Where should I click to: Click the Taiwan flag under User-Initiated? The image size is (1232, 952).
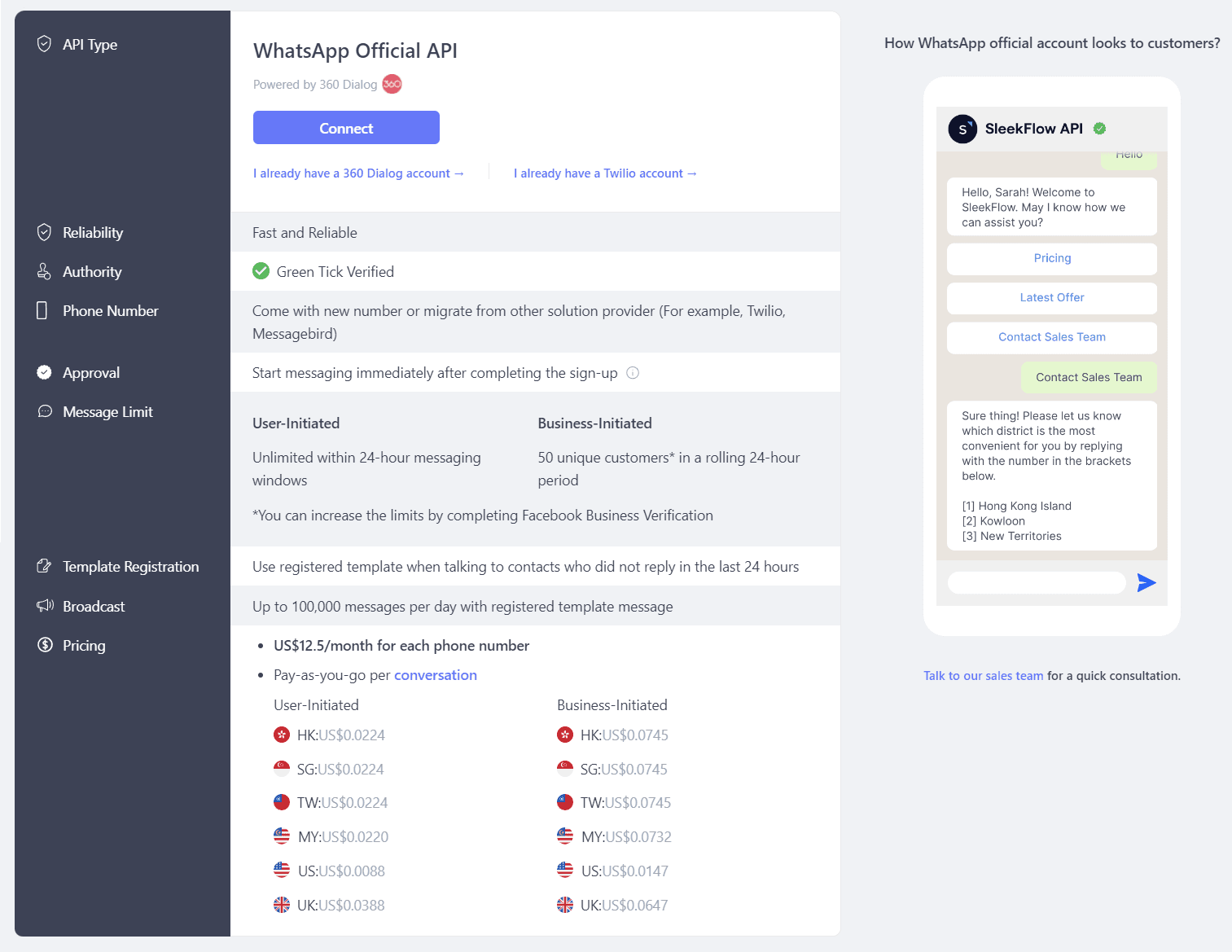tap(282, 802)
